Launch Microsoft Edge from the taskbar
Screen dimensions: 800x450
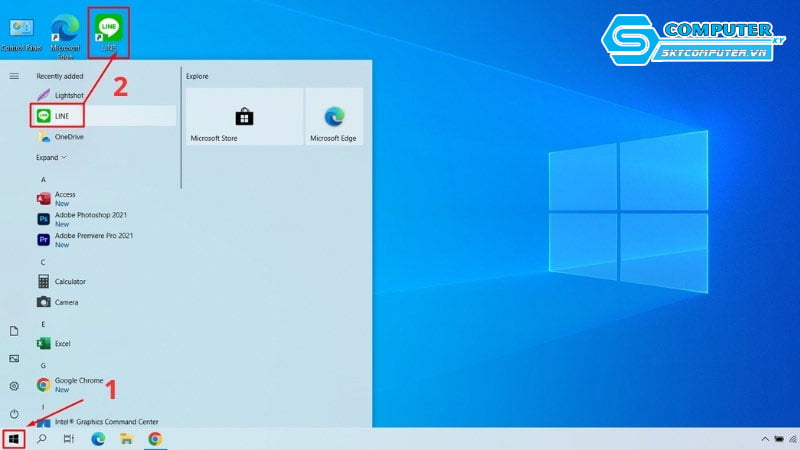(x=98, y=439)
